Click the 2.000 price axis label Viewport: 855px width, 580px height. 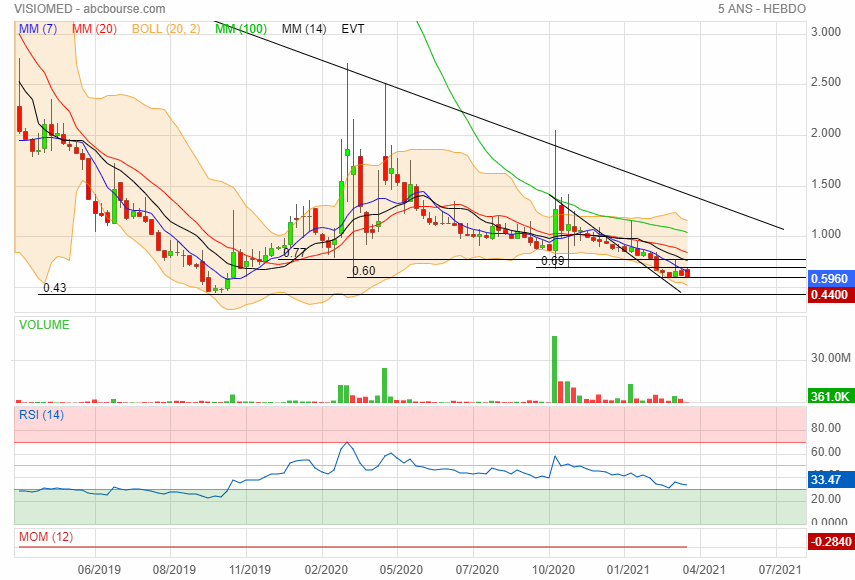pos(826,133)
